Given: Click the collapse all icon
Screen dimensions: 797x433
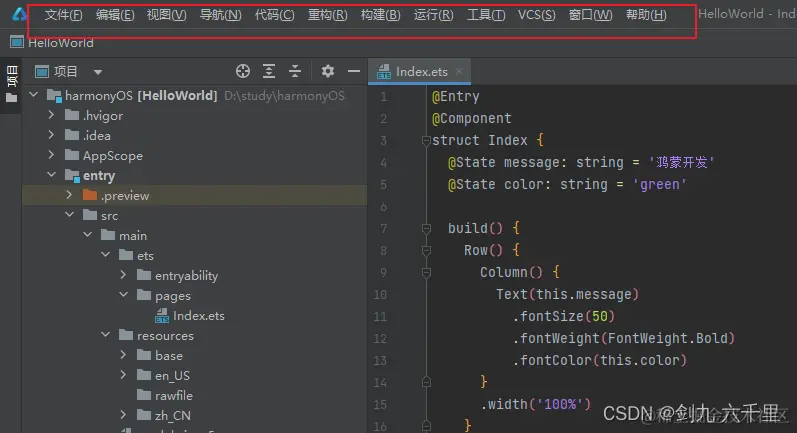Looking at the screenshot, I should pos(295,71).
